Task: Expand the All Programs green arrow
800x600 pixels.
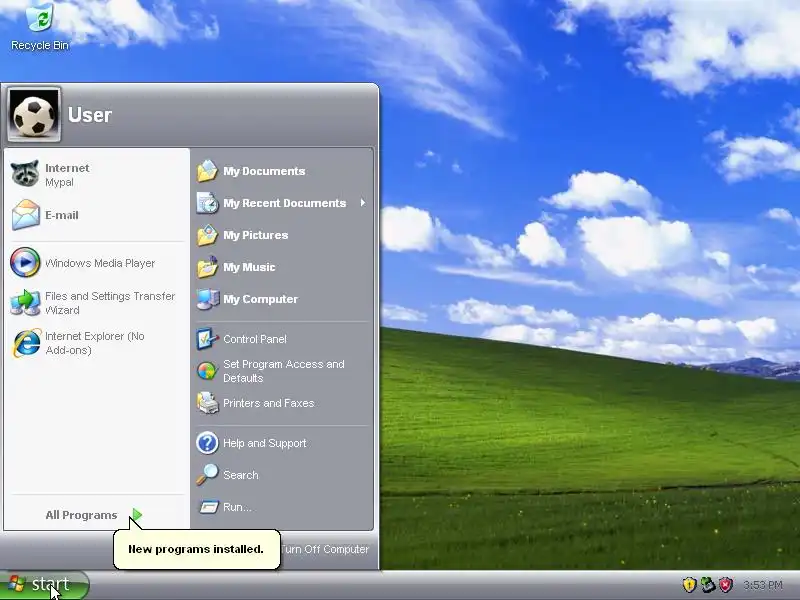Action: 137,515
